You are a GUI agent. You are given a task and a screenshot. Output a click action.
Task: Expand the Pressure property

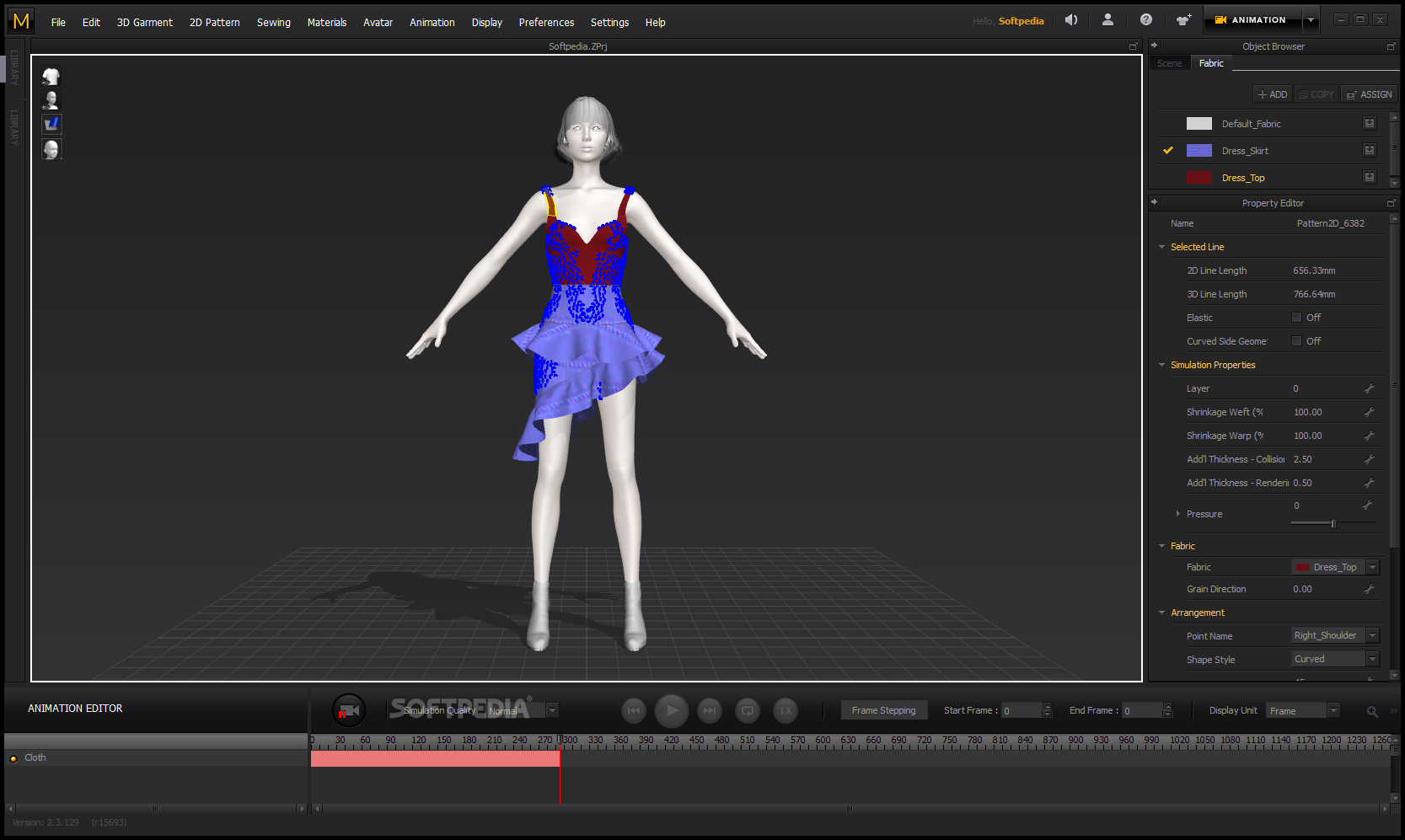coord(1178,514)
